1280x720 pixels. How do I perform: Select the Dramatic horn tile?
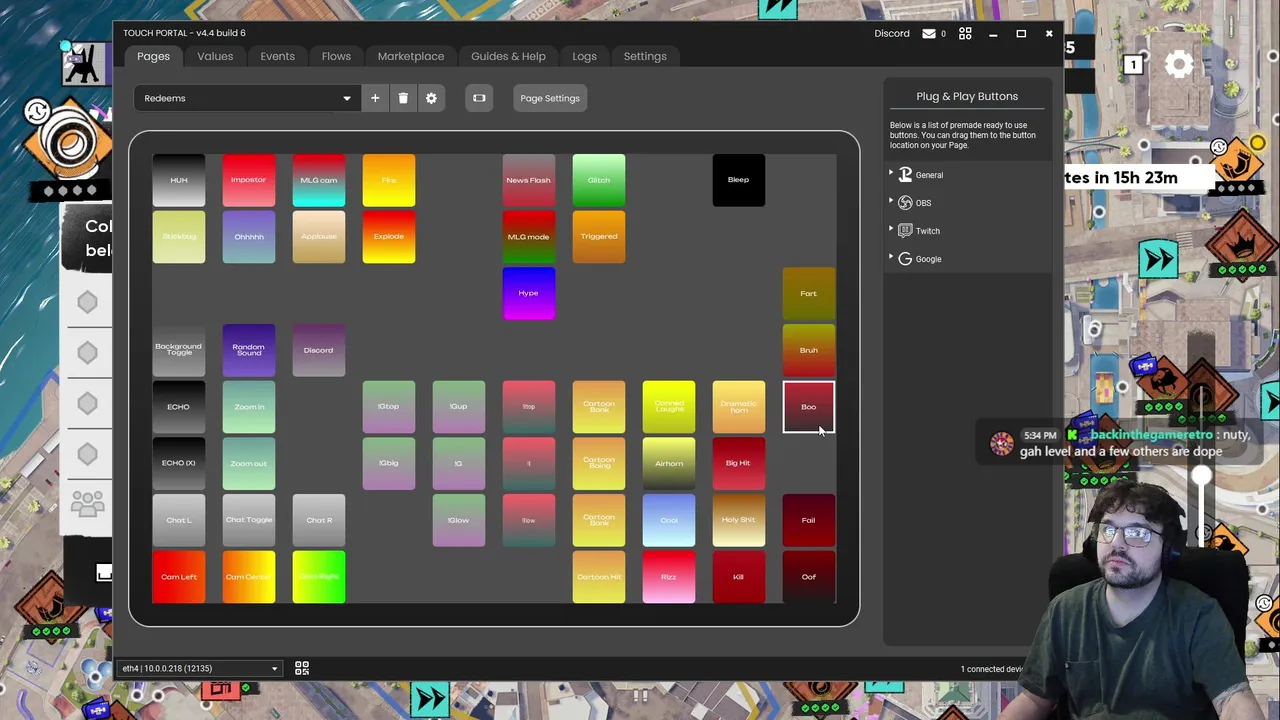[739, 407]
